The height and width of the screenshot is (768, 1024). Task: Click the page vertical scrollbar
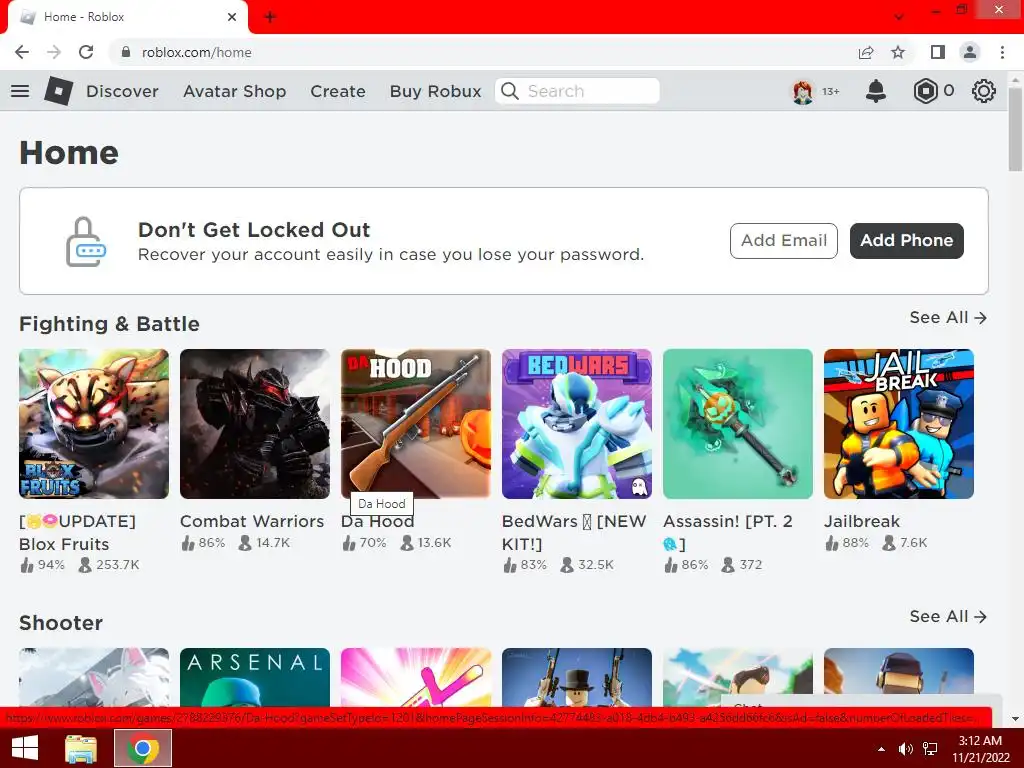click(1016, 128)
